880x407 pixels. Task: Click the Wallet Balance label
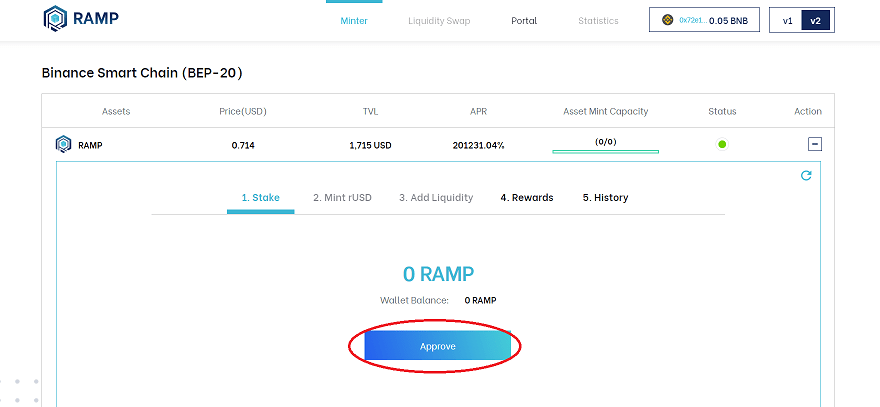click(414, 300)
